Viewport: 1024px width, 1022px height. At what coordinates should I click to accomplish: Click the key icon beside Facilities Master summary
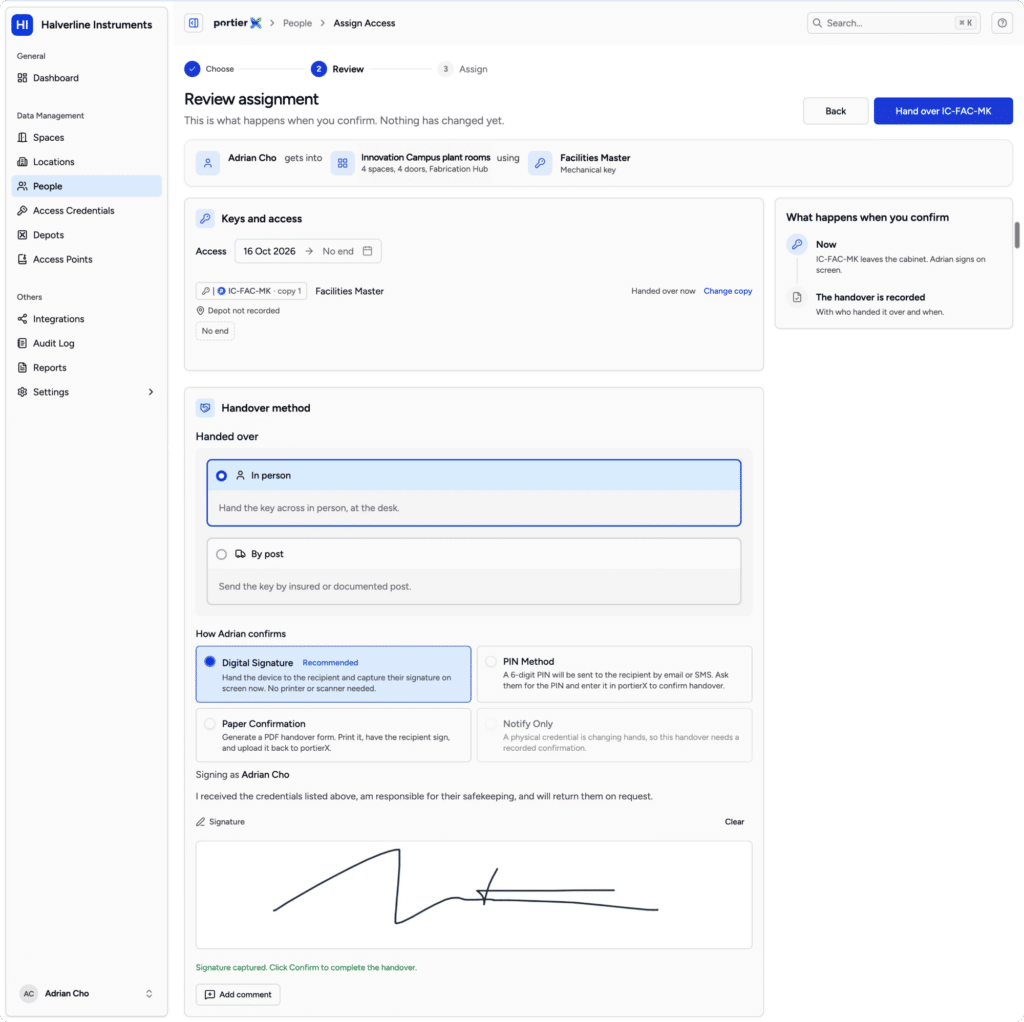[x=540, y=163]
